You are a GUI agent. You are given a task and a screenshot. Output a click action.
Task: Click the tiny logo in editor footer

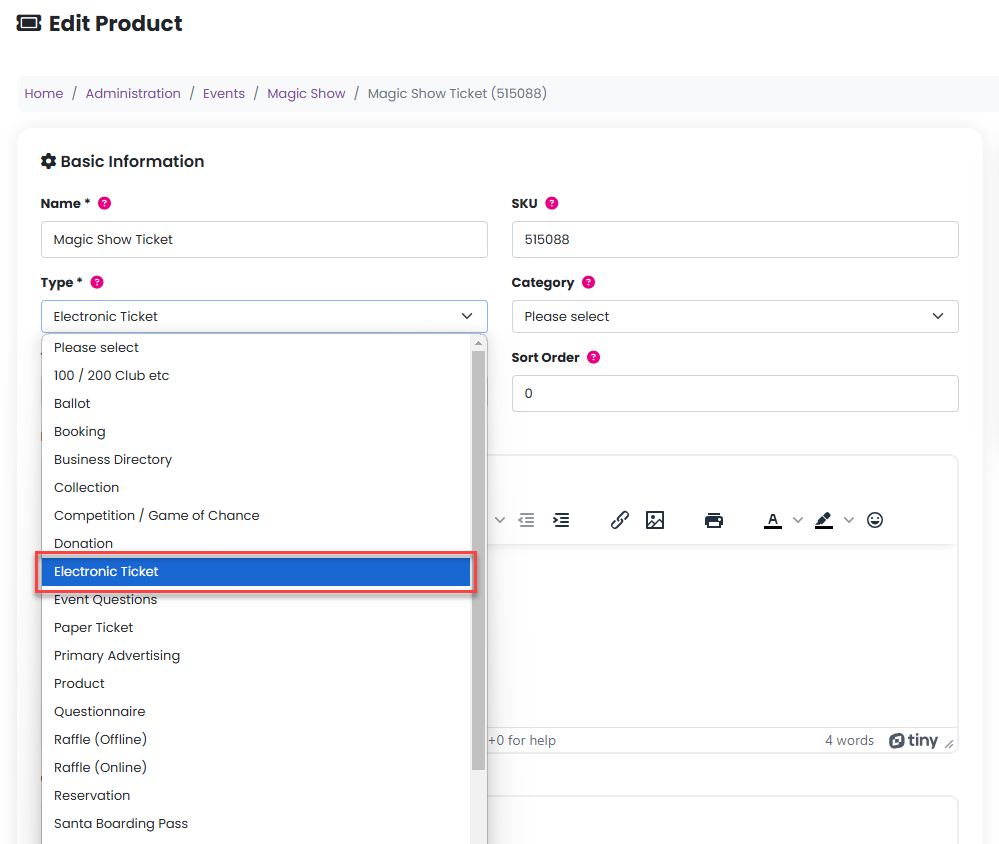click(914, 740)
